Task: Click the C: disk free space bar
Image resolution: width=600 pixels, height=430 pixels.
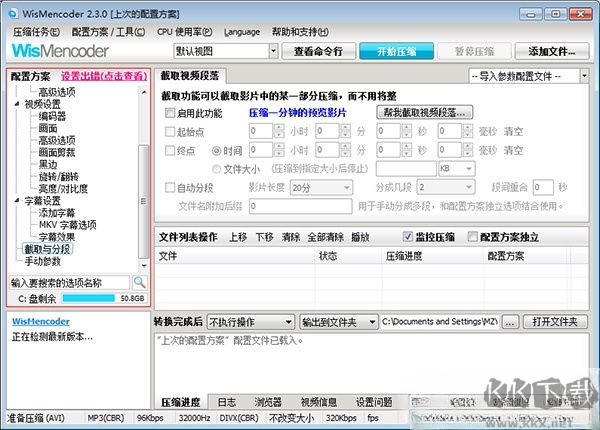Action: (x=88, y=298)
